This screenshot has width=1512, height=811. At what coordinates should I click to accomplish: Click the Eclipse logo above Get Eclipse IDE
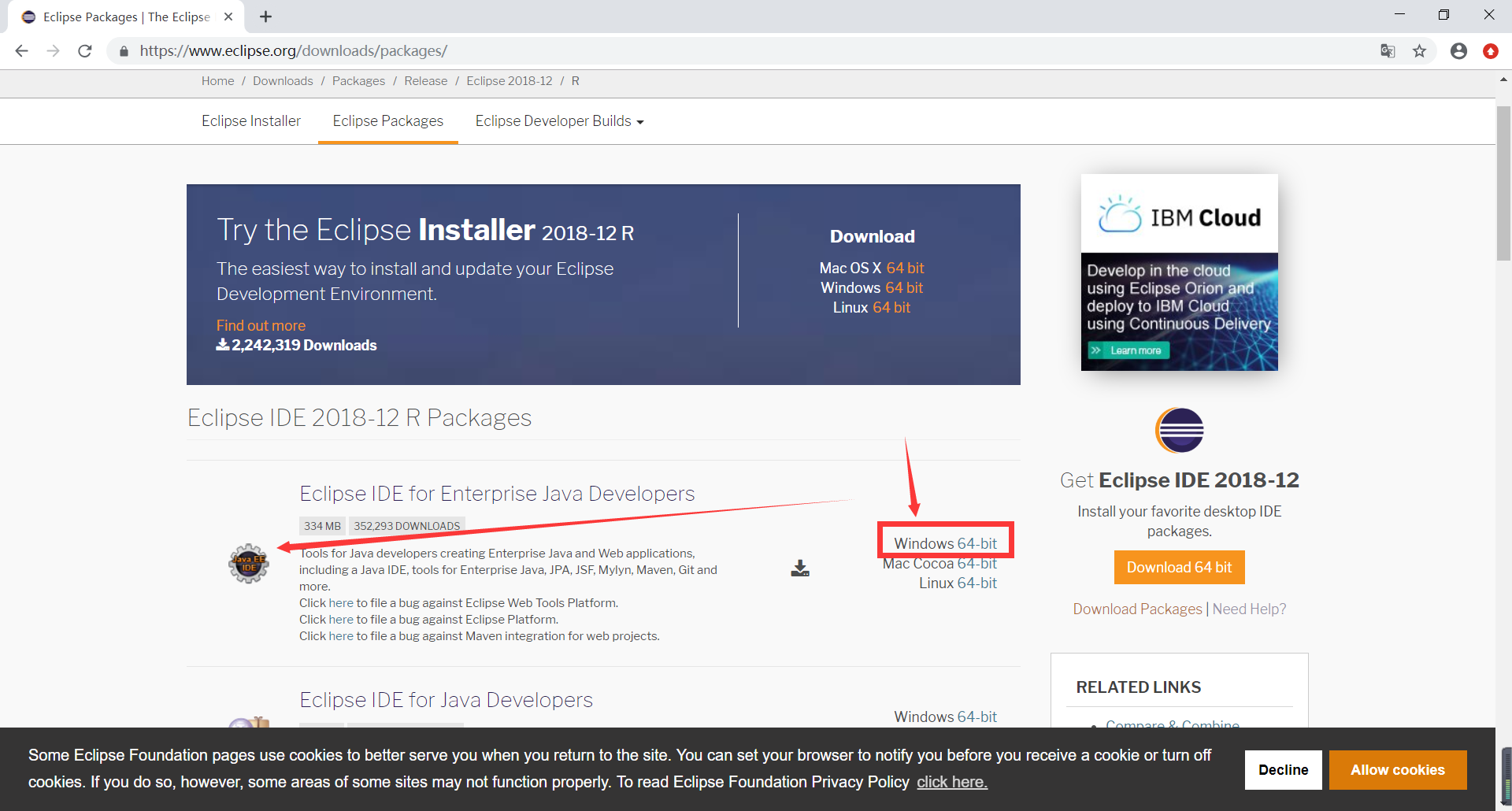(1180, 430)
